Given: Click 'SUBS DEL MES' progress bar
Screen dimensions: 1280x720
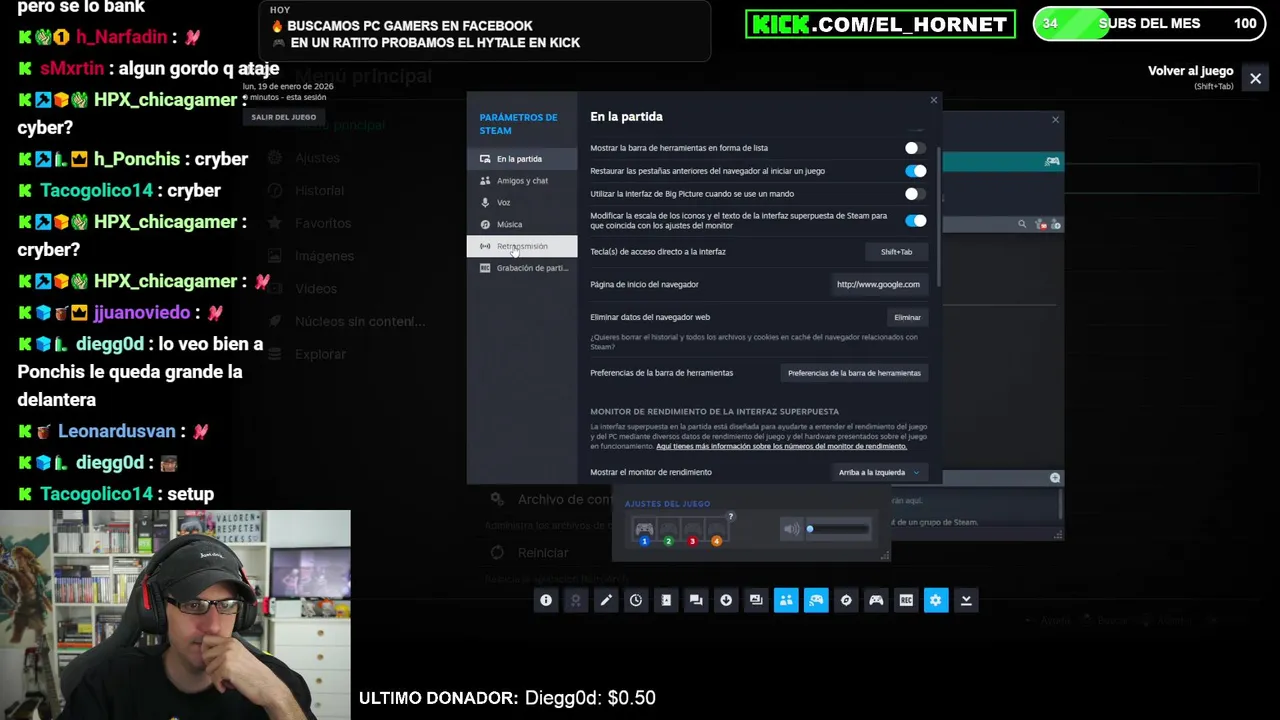Looking at the screenshot, I should click(x=1148, y=24).
